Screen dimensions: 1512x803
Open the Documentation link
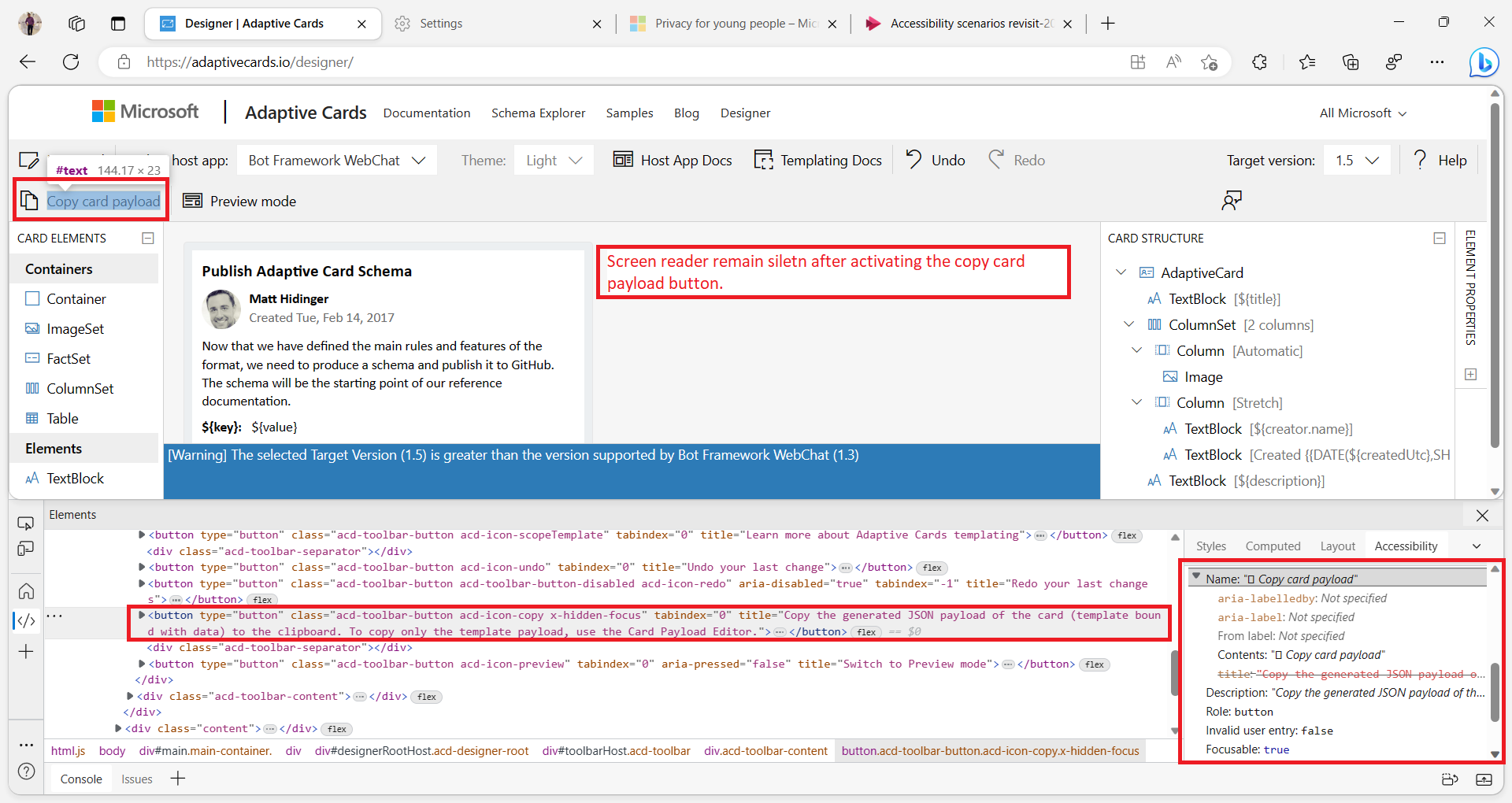click(x=426, y=113)
